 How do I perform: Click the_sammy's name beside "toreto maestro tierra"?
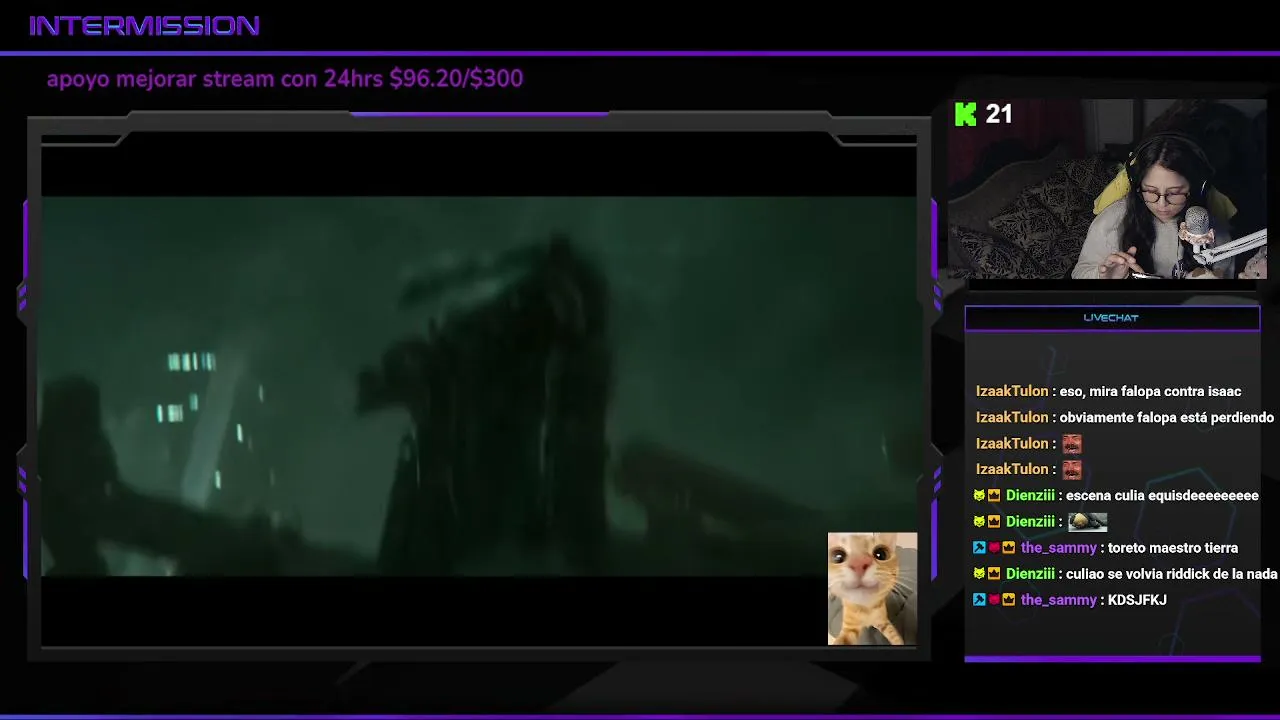click(1059, 548)
